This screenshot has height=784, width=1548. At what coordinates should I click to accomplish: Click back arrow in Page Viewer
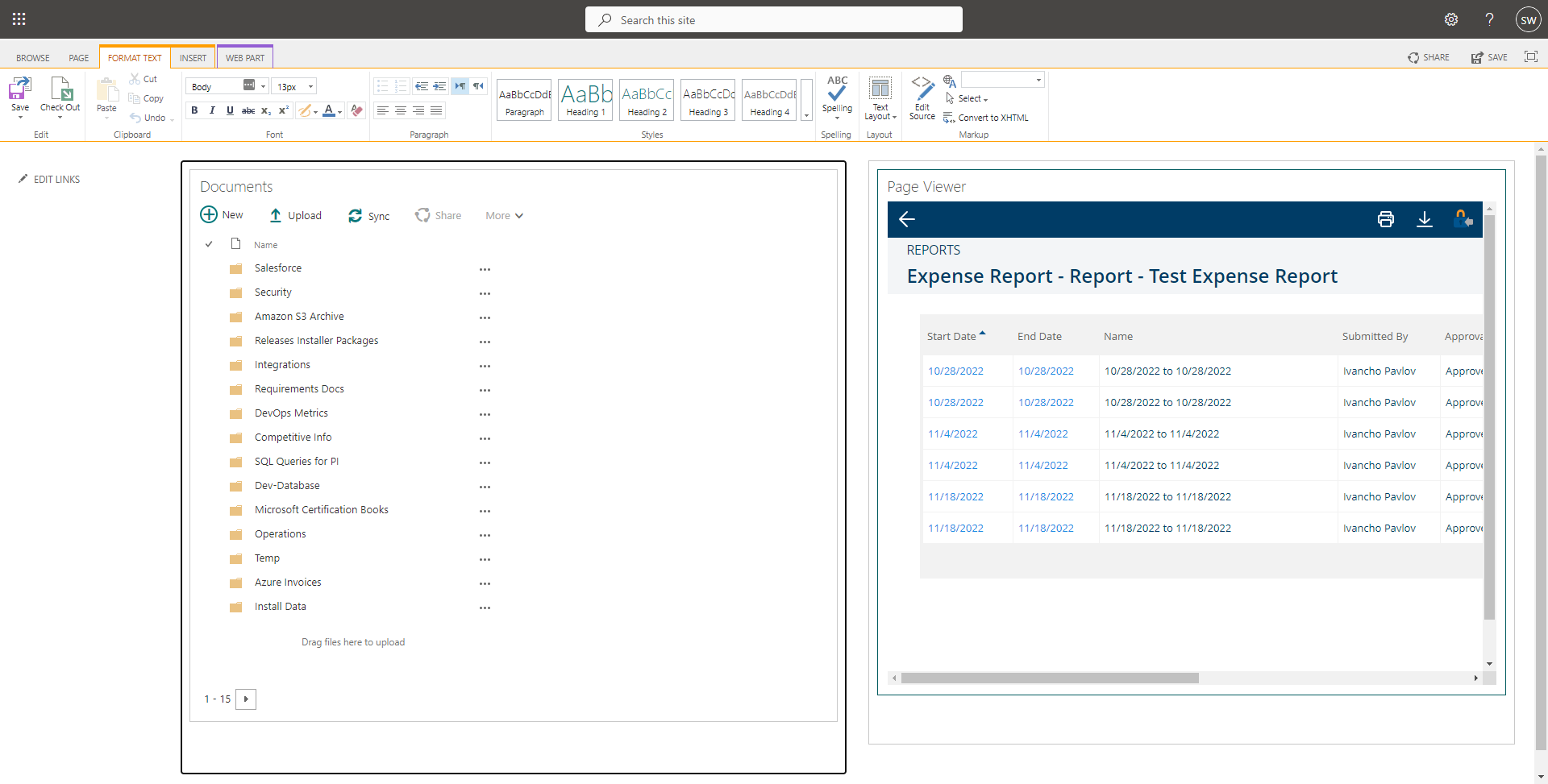[x=906, y=219]
